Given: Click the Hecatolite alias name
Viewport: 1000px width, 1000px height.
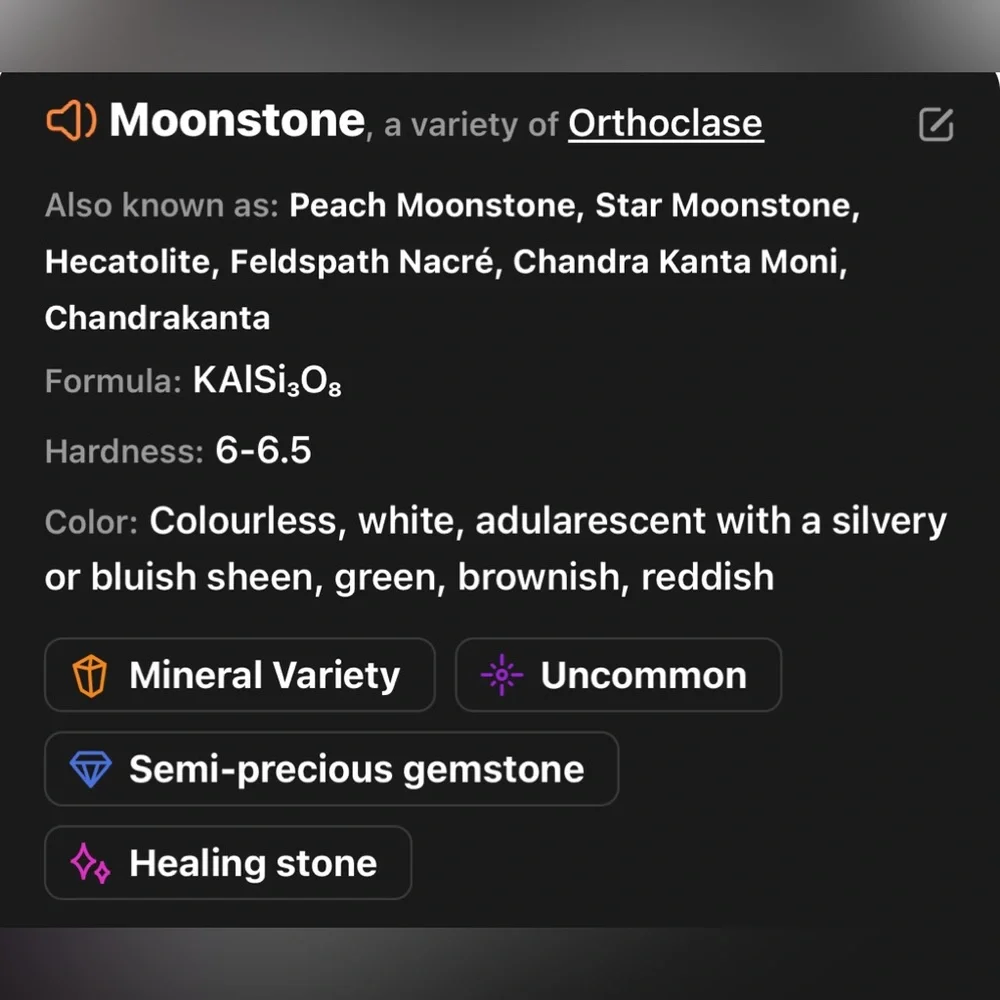Looking at the screenshot, I should (128, 262).
